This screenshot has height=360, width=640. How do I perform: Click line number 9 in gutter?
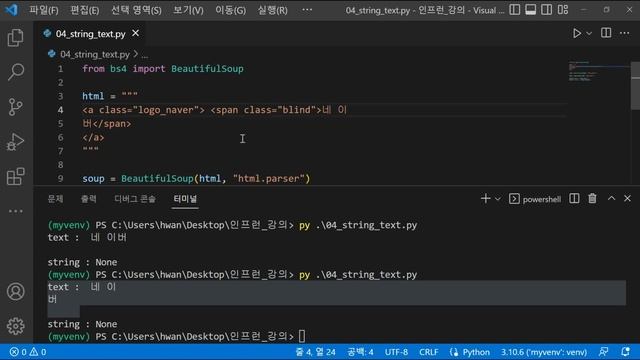[x=60, y=179]
